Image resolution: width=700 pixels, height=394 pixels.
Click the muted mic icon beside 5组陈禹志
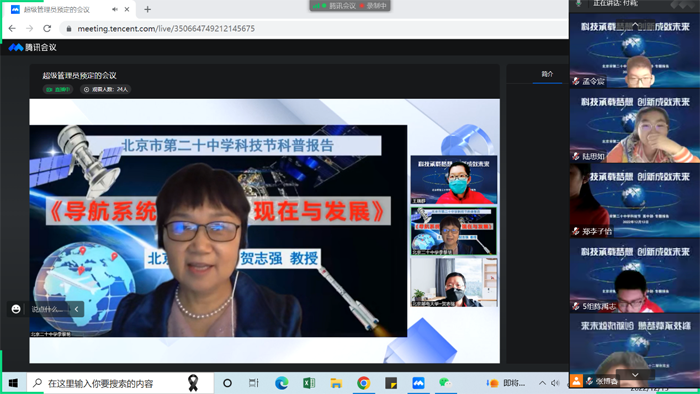[x=576, y=306]
